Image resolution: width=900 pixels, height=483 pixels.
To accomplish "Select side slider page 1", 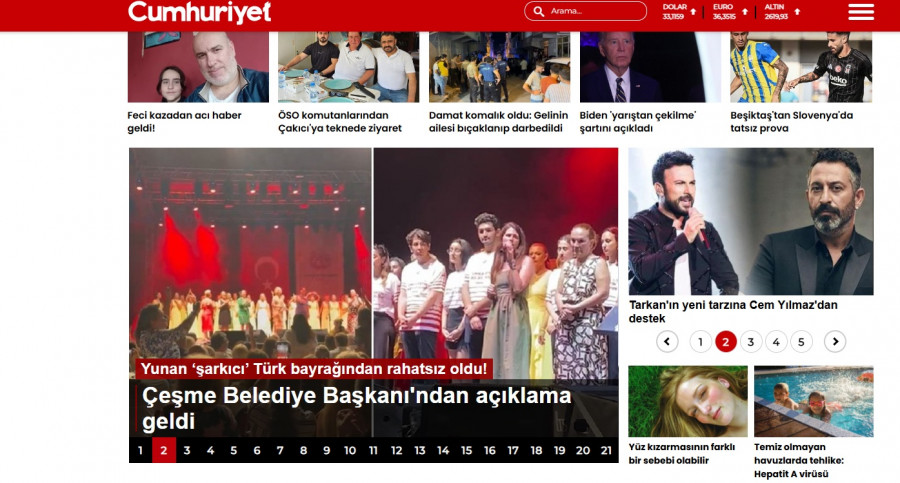I will point(700,342).
